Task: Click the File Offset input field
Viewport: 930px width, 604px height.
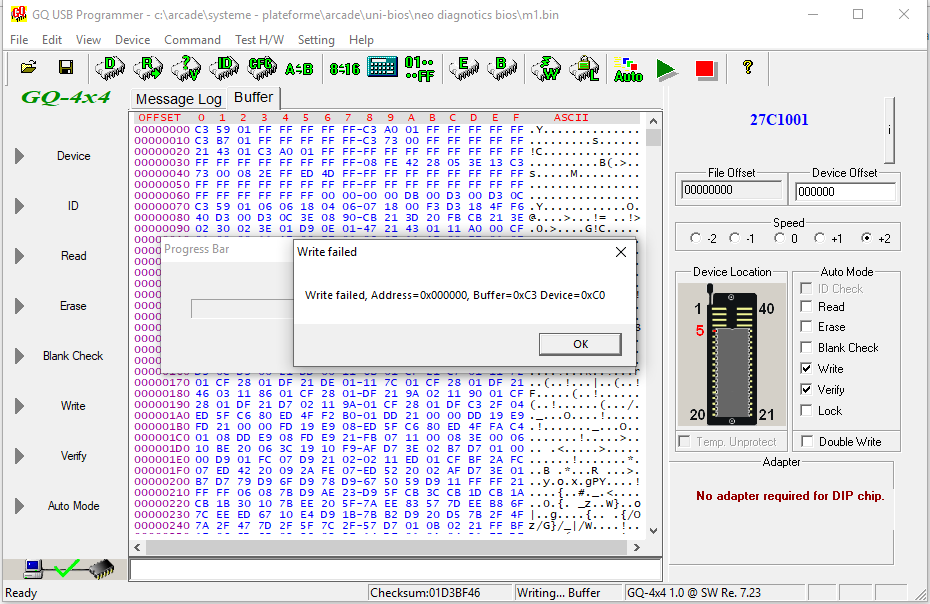Action: 731,190
